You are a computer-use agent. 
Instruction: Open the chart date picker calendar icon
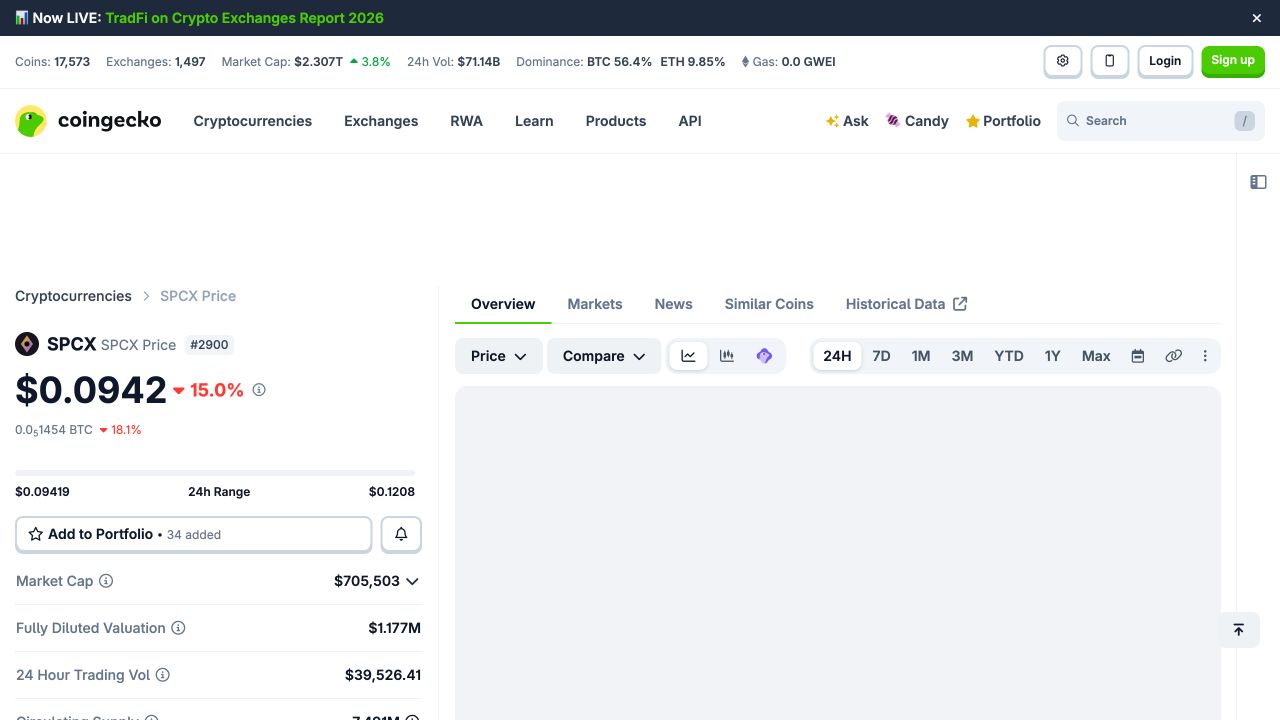1138,356
